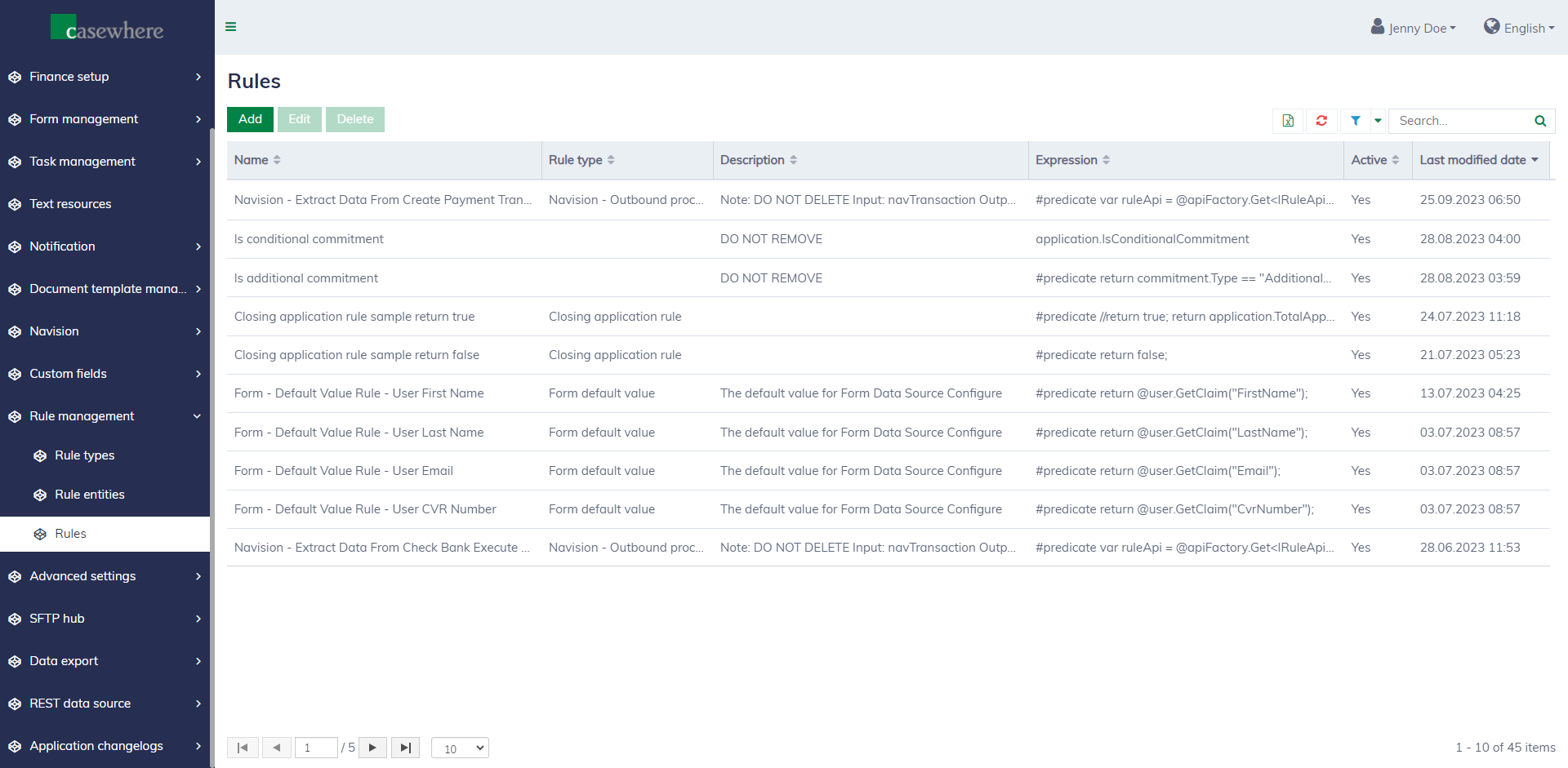
Task: Go to next page of rules
Action: 372,748
